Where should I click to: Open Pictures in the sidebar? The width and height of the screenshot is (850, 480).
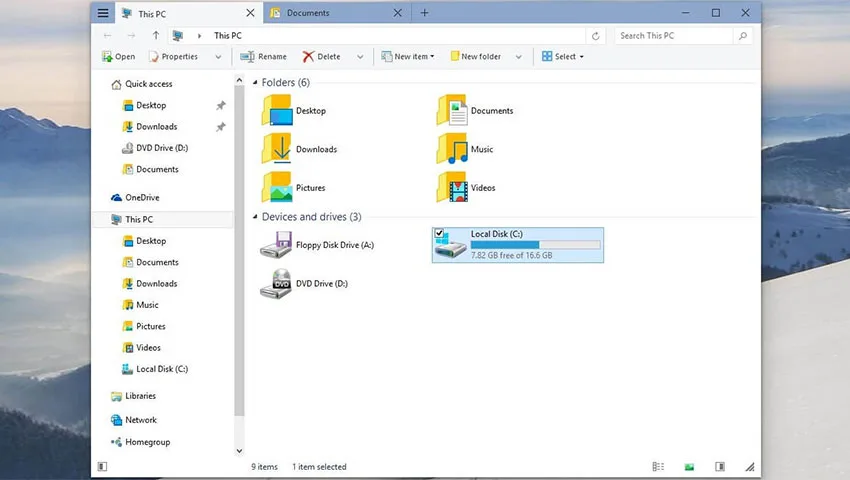[x=144, y=326]
